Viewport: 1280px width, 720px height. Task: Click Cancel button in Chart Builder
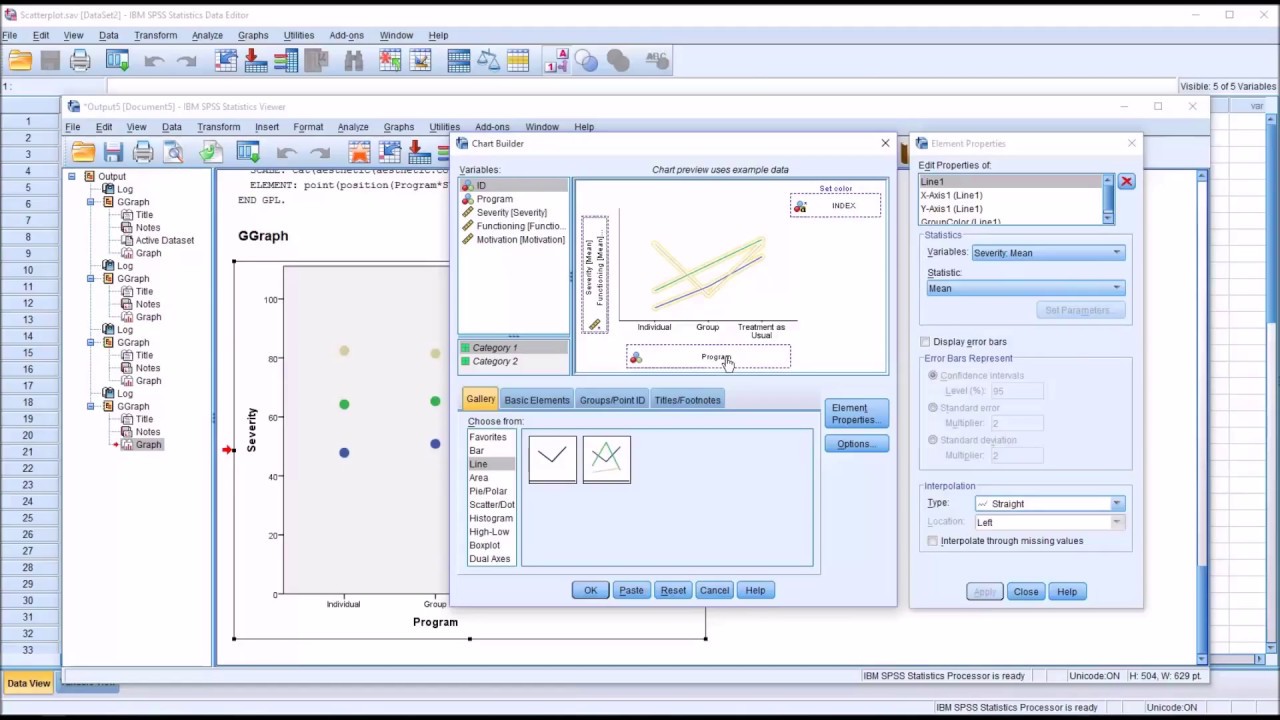coord(714,590)
